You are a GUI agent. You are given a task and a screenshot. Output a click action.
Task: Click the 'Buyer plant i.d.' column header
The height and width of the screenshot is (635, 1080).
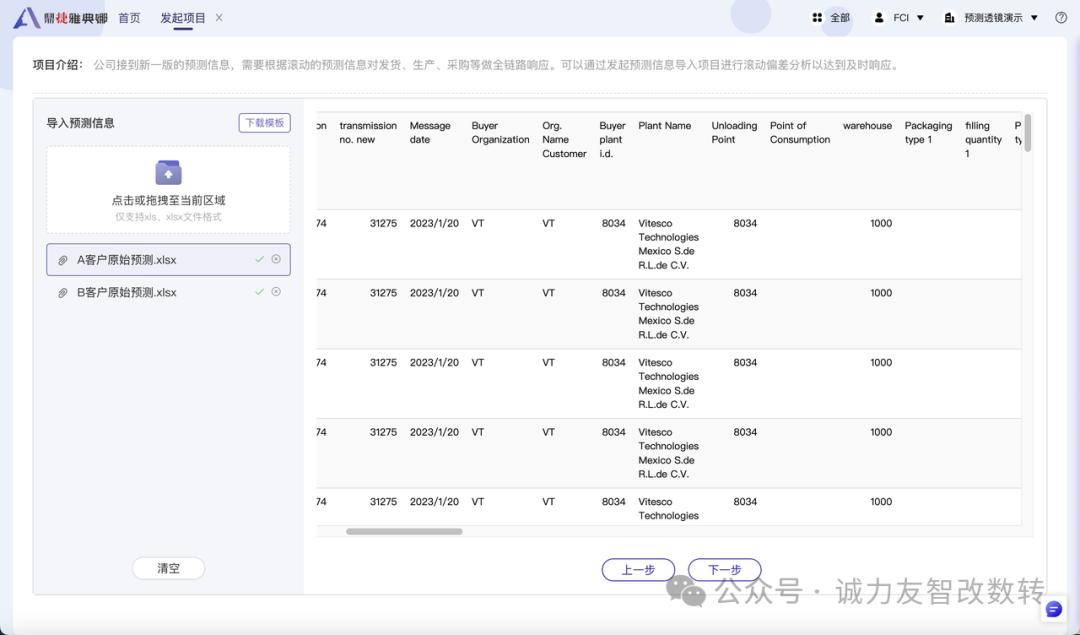click(612, 140)
